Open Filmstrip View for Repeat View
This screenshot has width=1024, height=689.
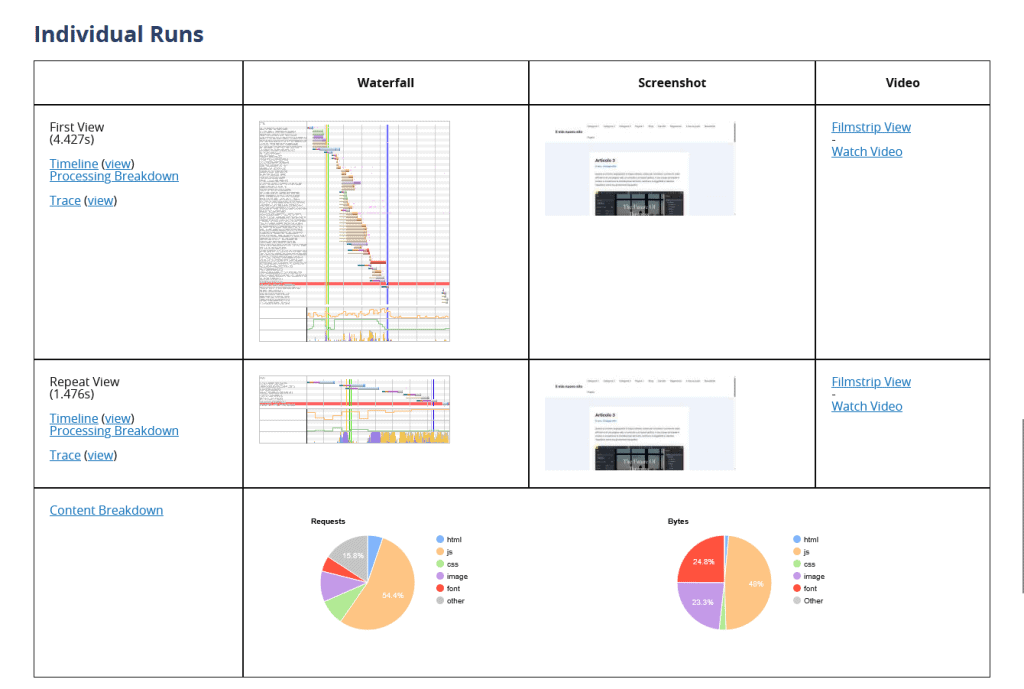click(871, 382)
